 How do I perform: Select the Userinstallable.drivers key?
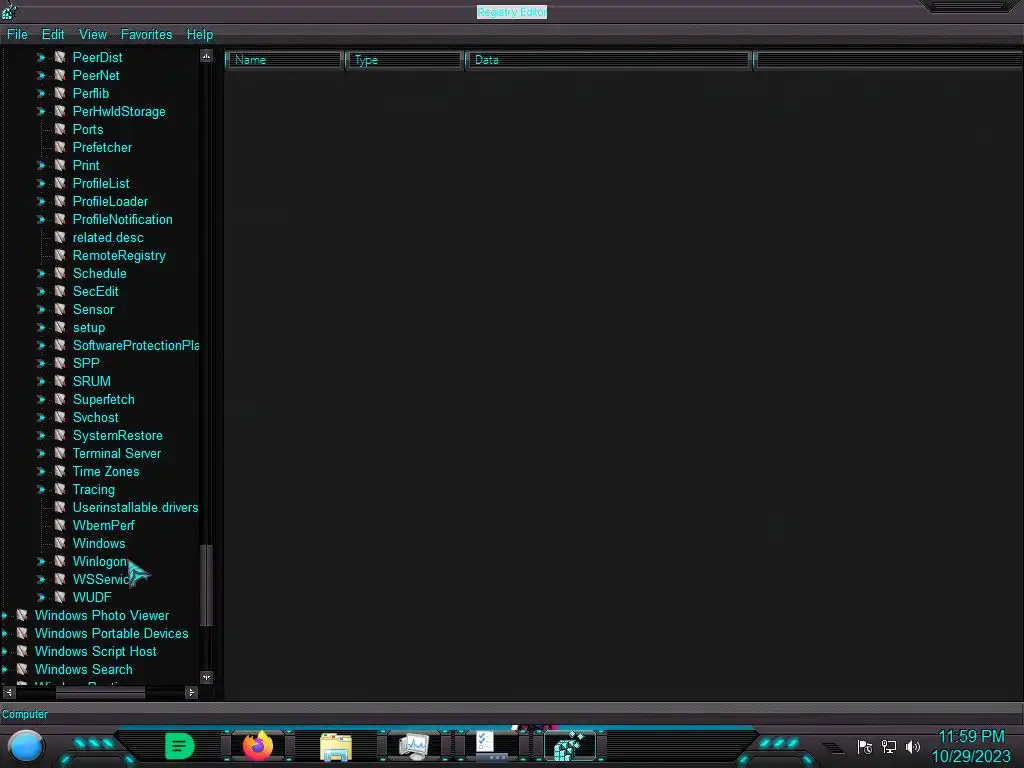coord(135,507)
